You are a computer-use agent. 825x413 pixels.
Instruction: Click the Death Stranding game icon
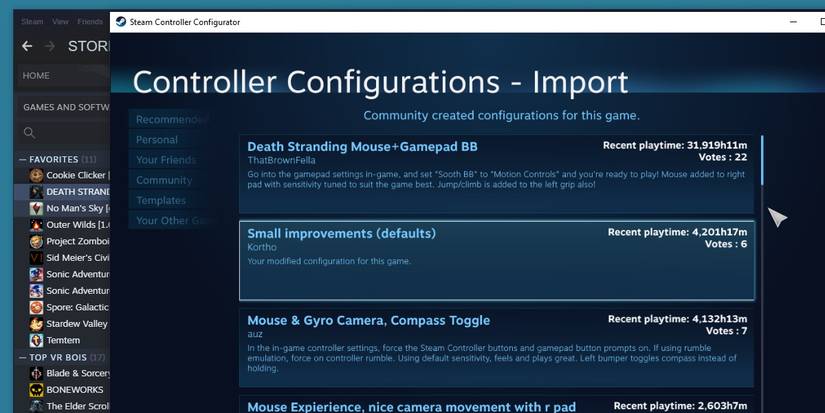(x=36, y=192)
